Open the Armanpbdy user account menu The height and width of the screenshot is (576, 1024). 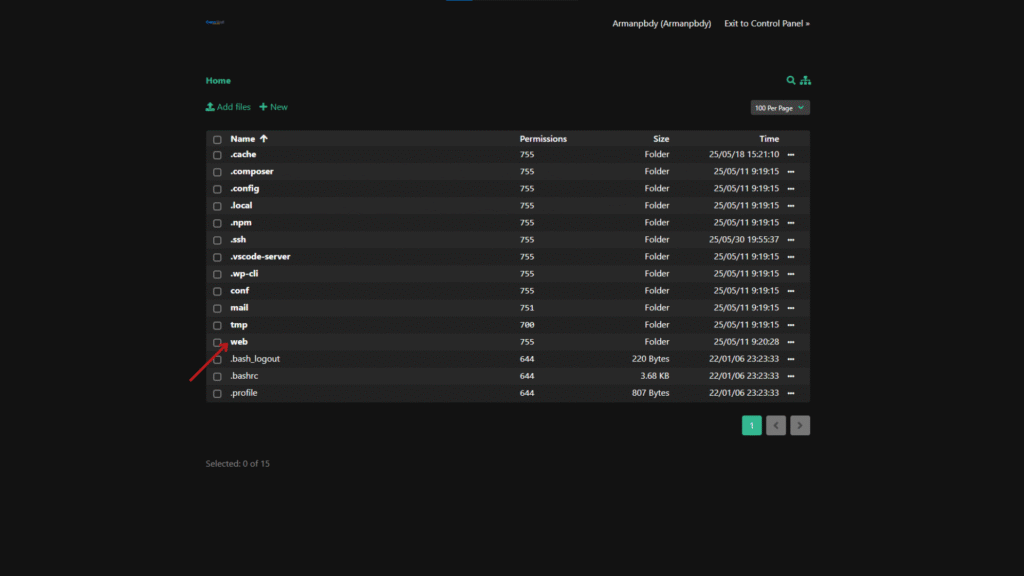(661, 23)
